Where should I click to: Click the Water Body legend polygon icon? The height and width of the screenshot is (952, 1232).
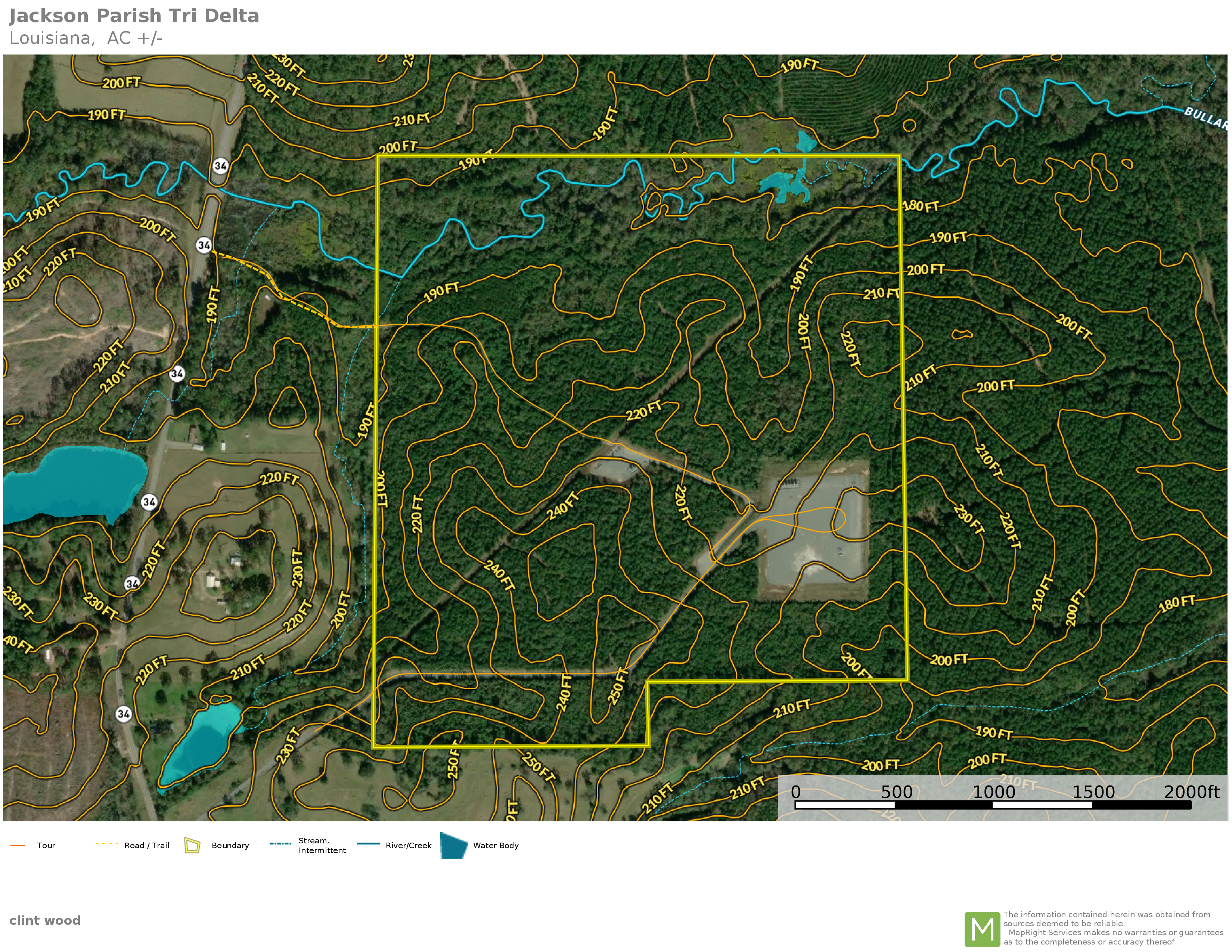pyautogui.click(x=453, y=845)
